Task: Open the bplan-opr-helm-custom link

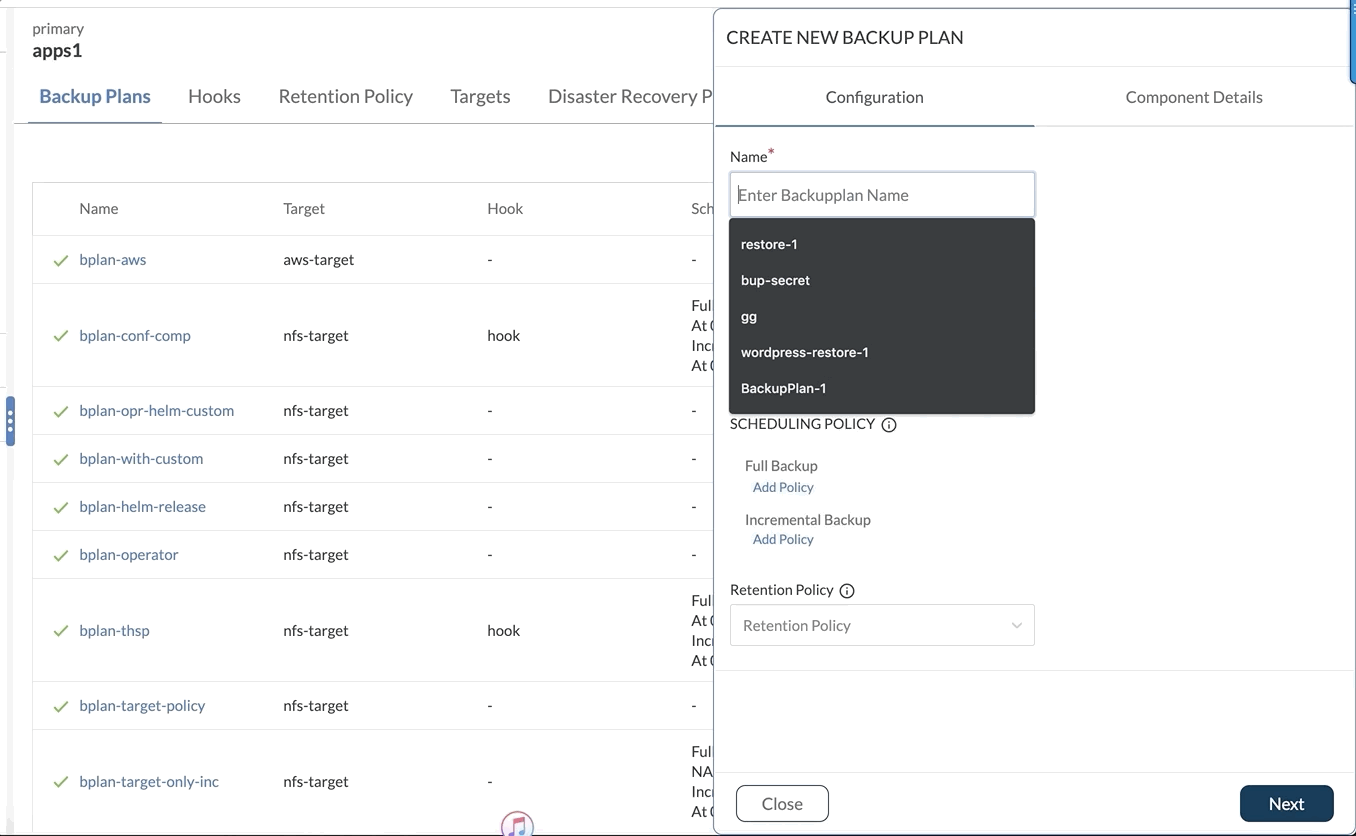Action: pyautogui.click(x=157, y=410)
